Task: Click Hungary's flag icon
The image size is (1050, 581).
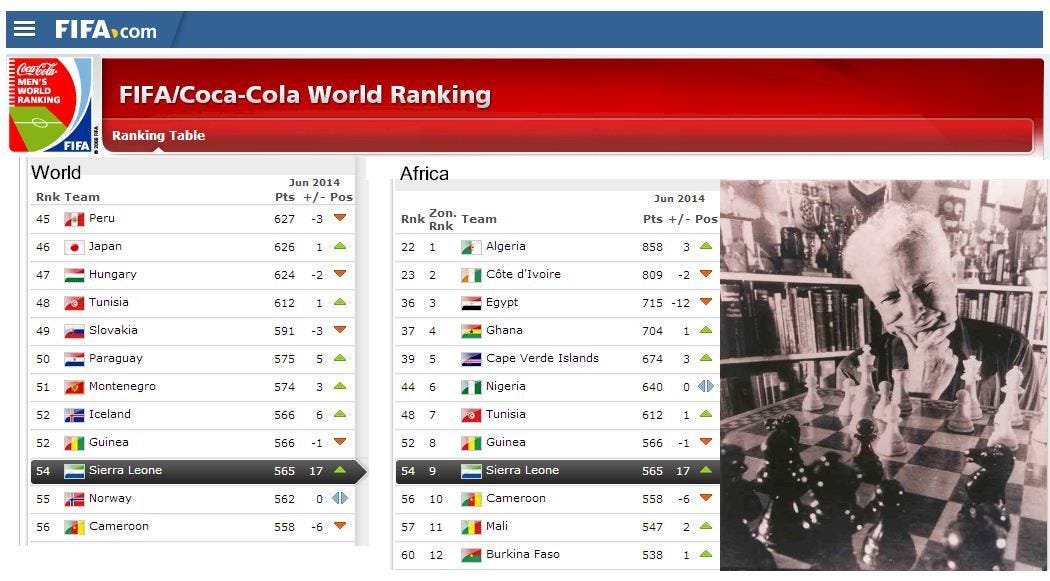Action: 74,275
